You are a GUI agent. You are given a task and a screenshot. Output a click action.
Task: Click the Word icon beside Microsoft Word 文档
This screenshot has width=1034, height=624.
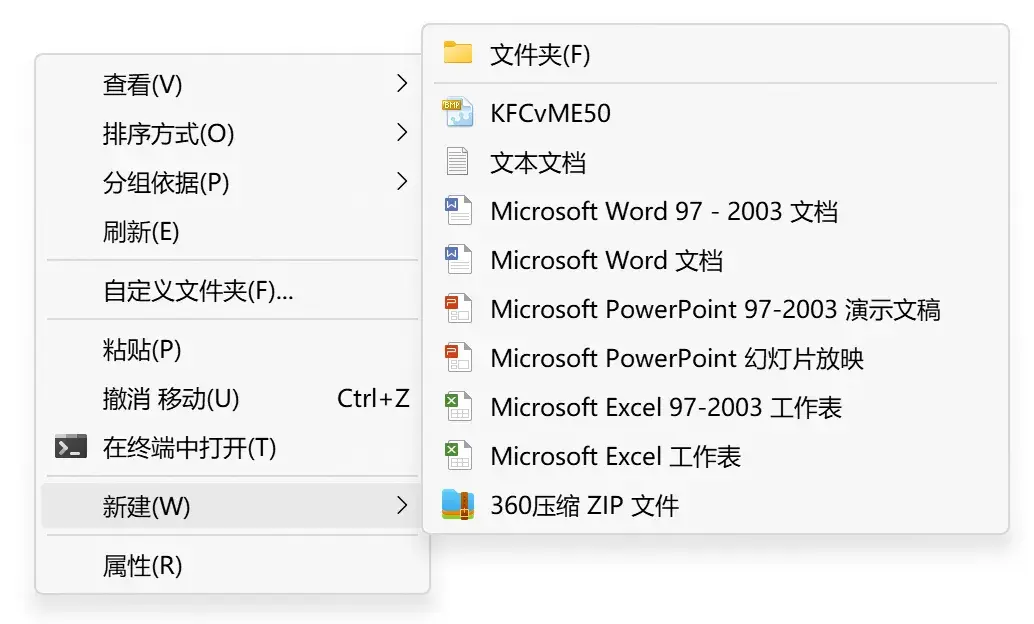(x=458, y=260)
